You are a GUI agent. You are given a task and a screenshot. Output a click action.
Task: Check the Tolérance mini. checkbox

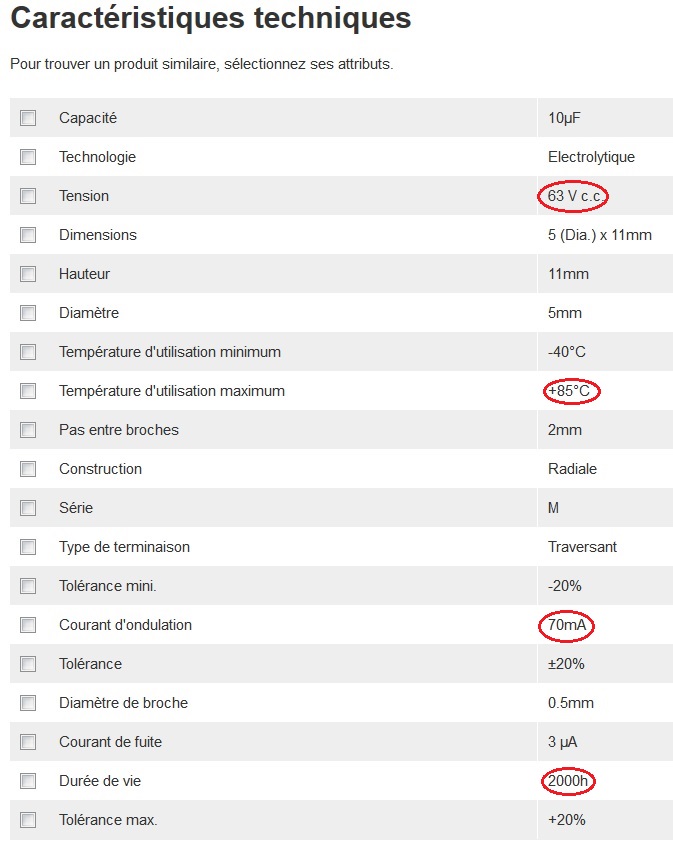tap(28, 586)
